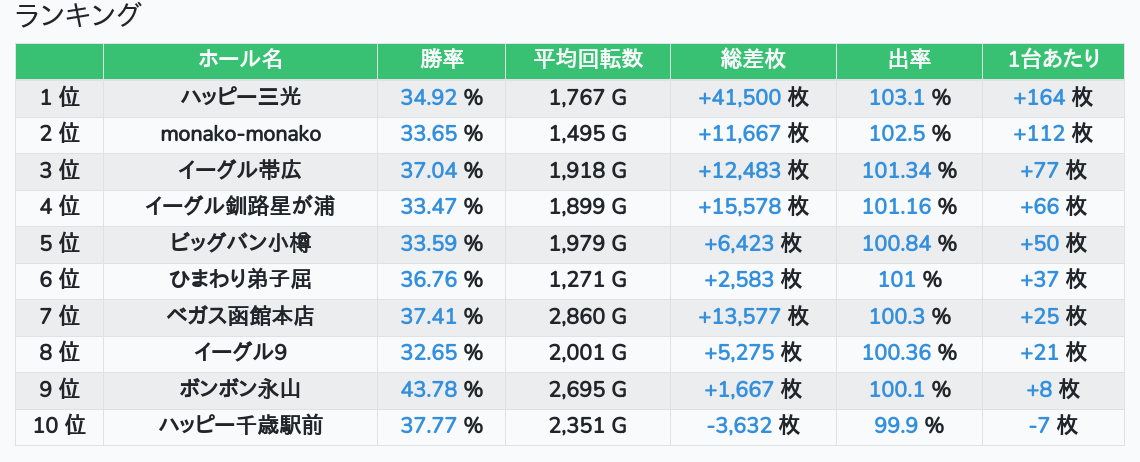Select the ハッピー千歳駅前 hall name

coord(241,426)
